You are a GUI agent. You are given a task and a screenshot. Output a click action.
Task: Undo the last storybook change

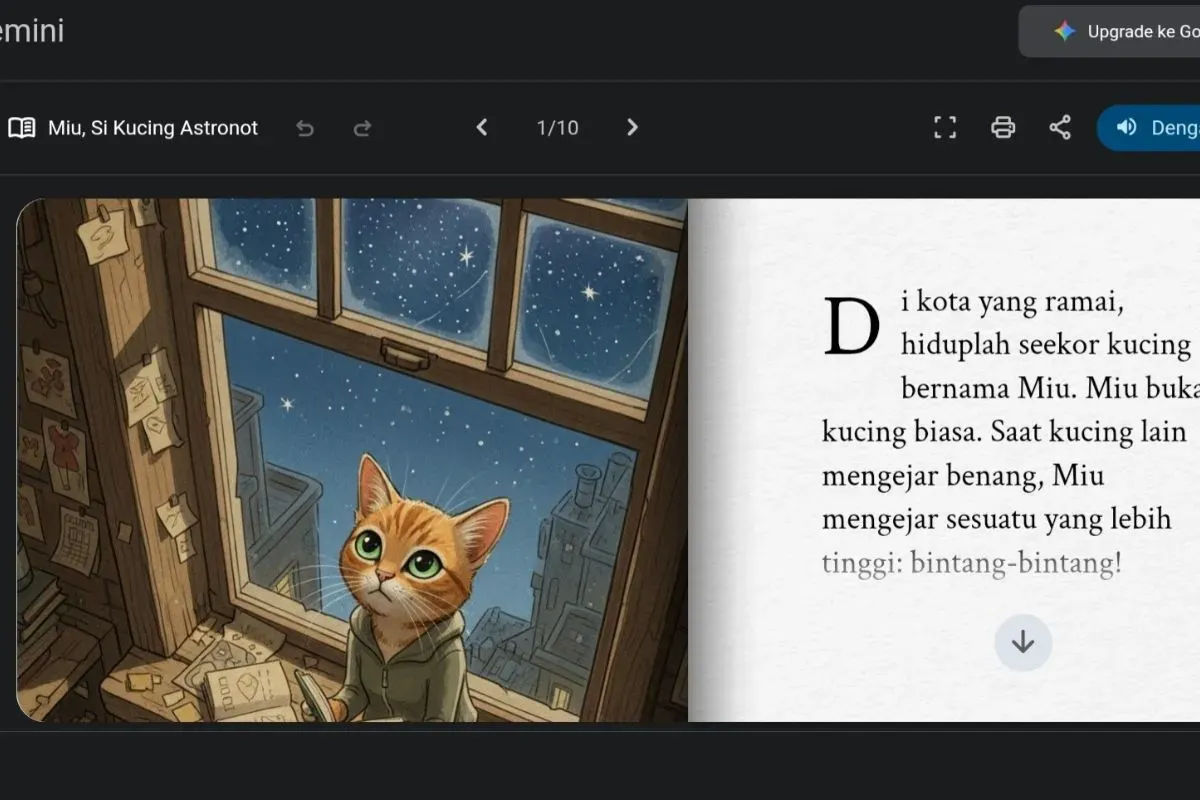point(305,128)
